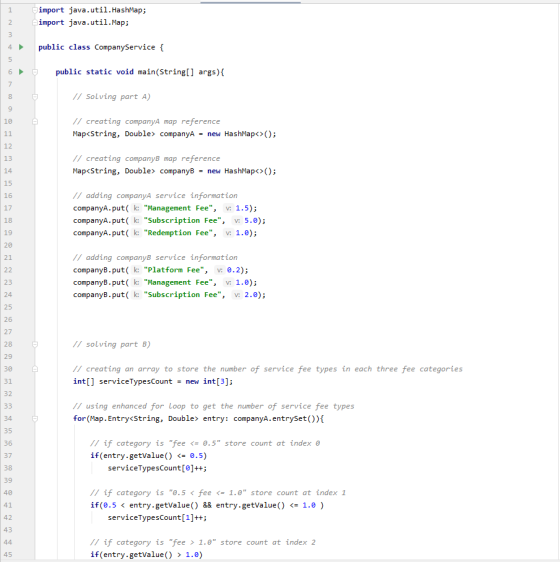Fold the 'Solving part A)' comment block

point(35,97)
